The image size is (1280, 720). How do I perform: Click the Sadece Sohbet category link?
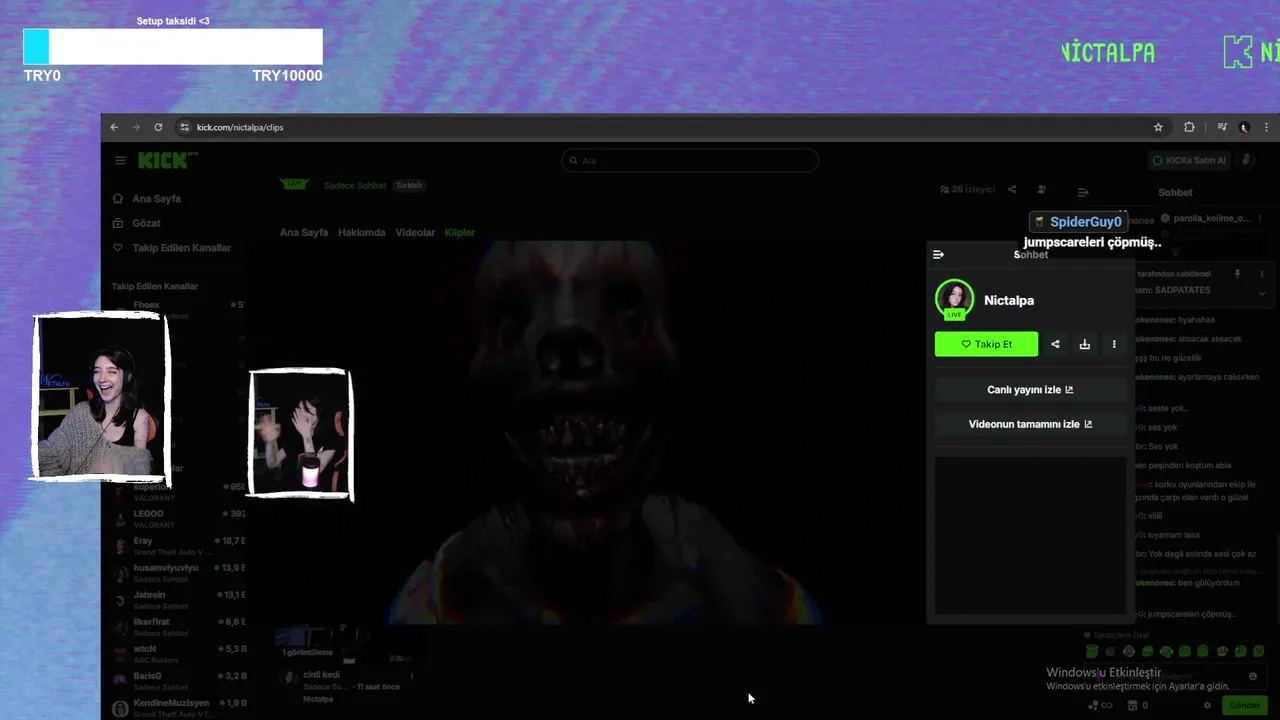354,185
